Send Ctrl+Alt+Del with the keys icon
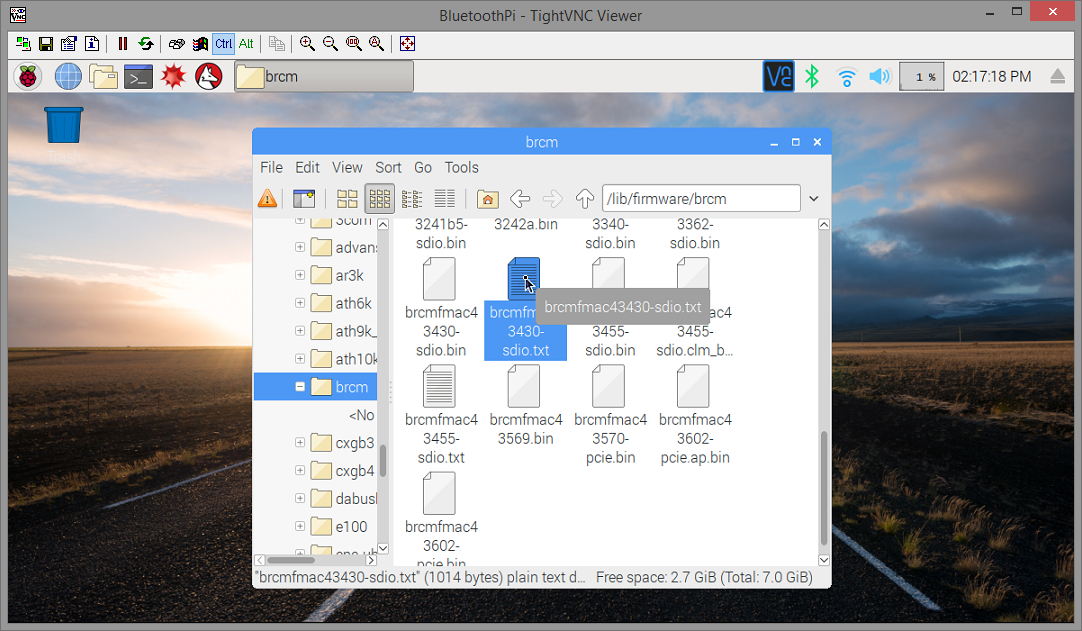 pyautogui.click(x=177, y=43)
